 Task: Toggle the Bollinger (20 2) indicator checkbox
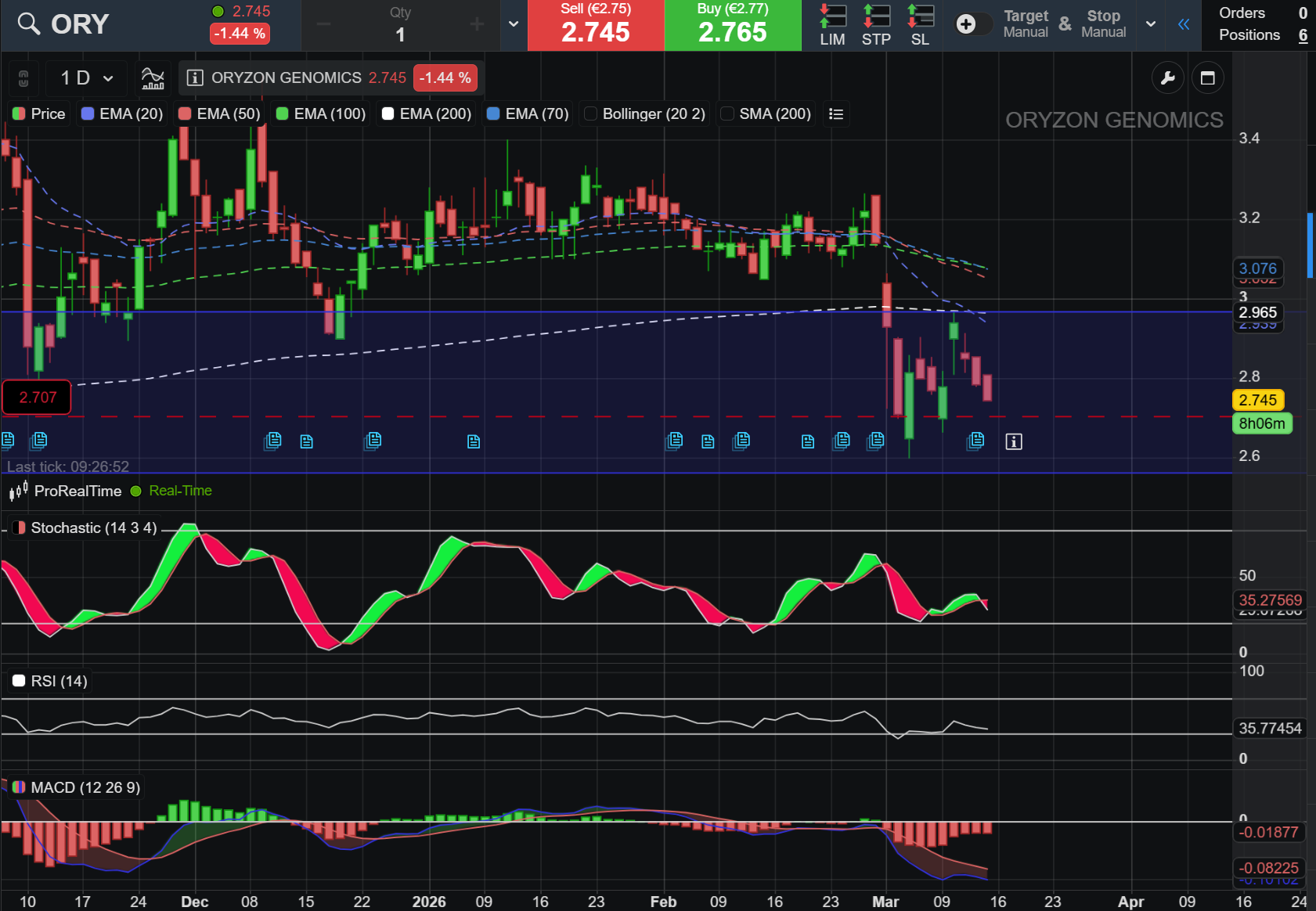point(591,114)
